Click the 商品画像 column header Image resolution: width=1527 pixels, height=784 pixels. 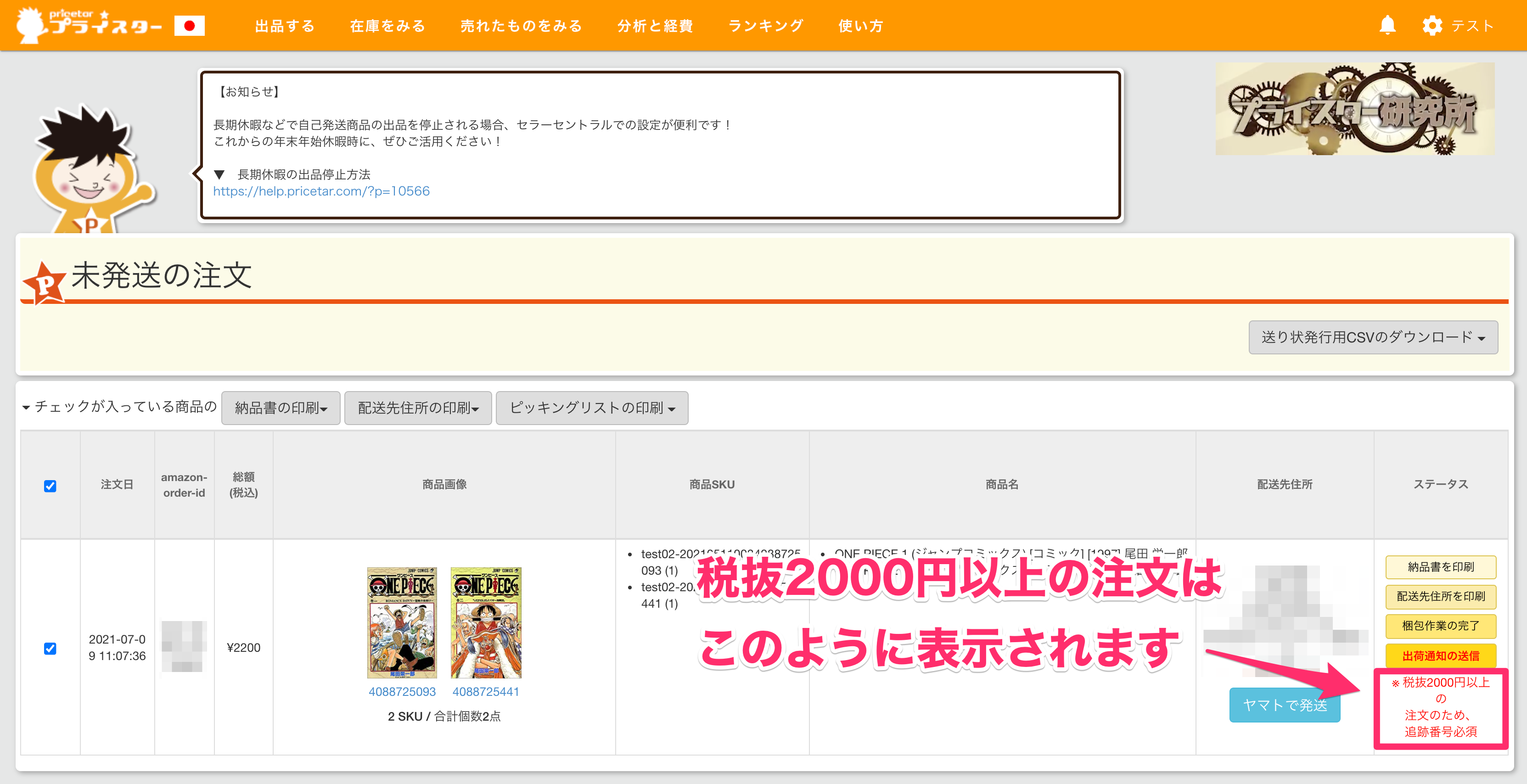[x=444, y=485]
